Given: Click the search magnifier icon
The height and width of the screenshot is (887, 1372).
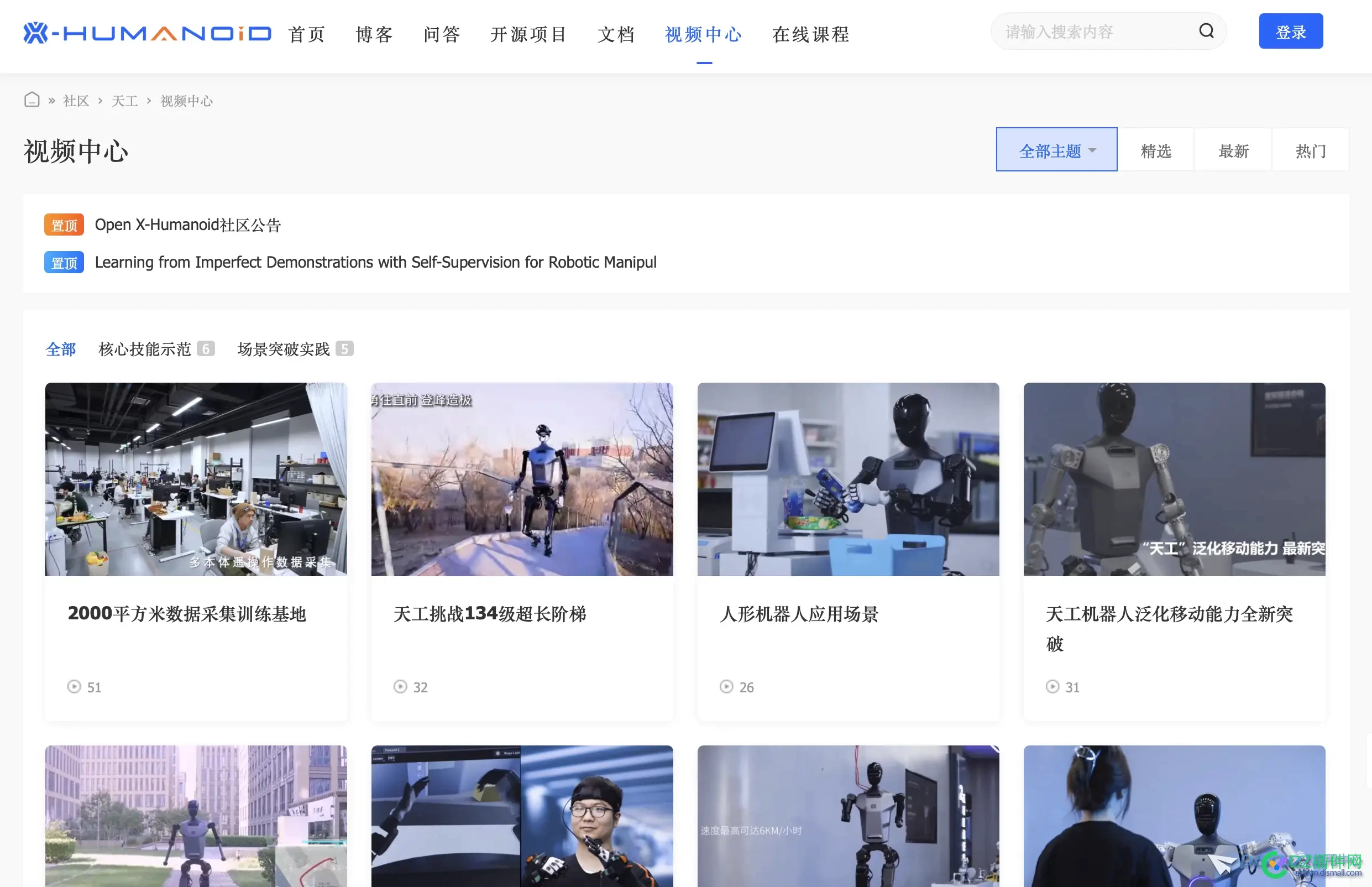Looking at the screenshot, I should coord(1207,30).
